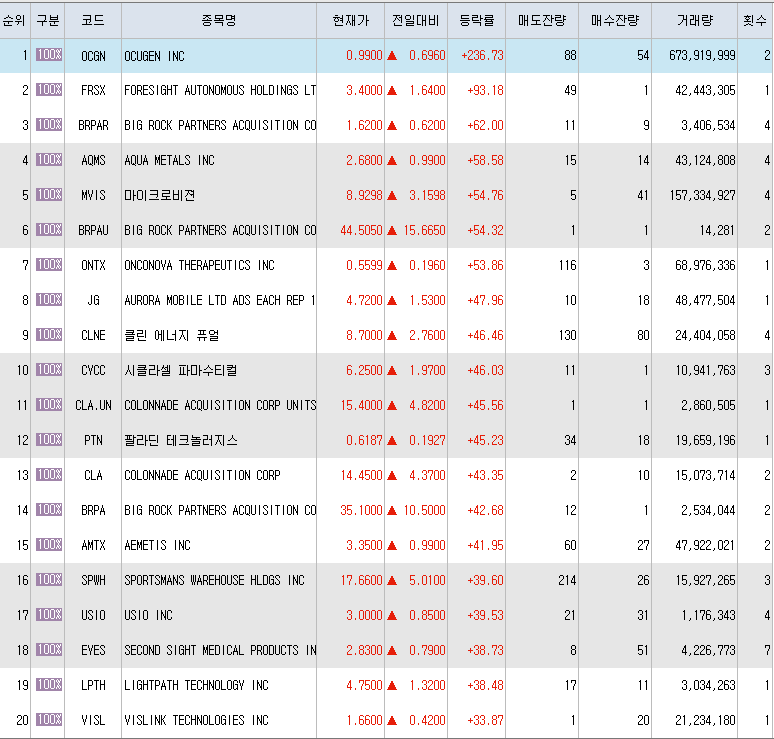The image size is (774, 739).
Task: Select the OCUGEN INC stock name
Action: (155, 56)
